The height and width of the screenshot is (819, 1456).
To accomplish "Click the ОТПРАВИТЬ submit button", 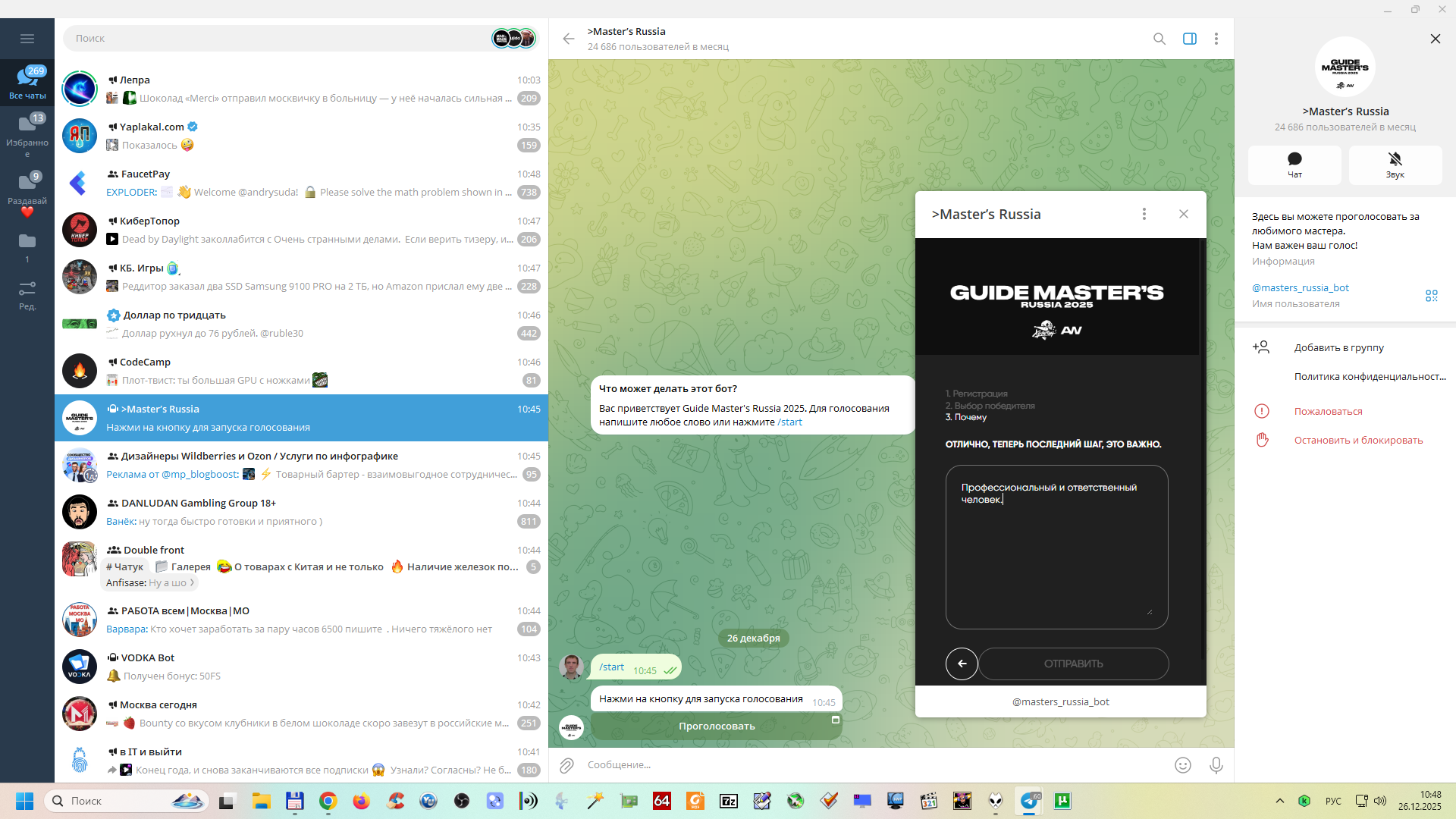I will click(x=1073, y=664).
